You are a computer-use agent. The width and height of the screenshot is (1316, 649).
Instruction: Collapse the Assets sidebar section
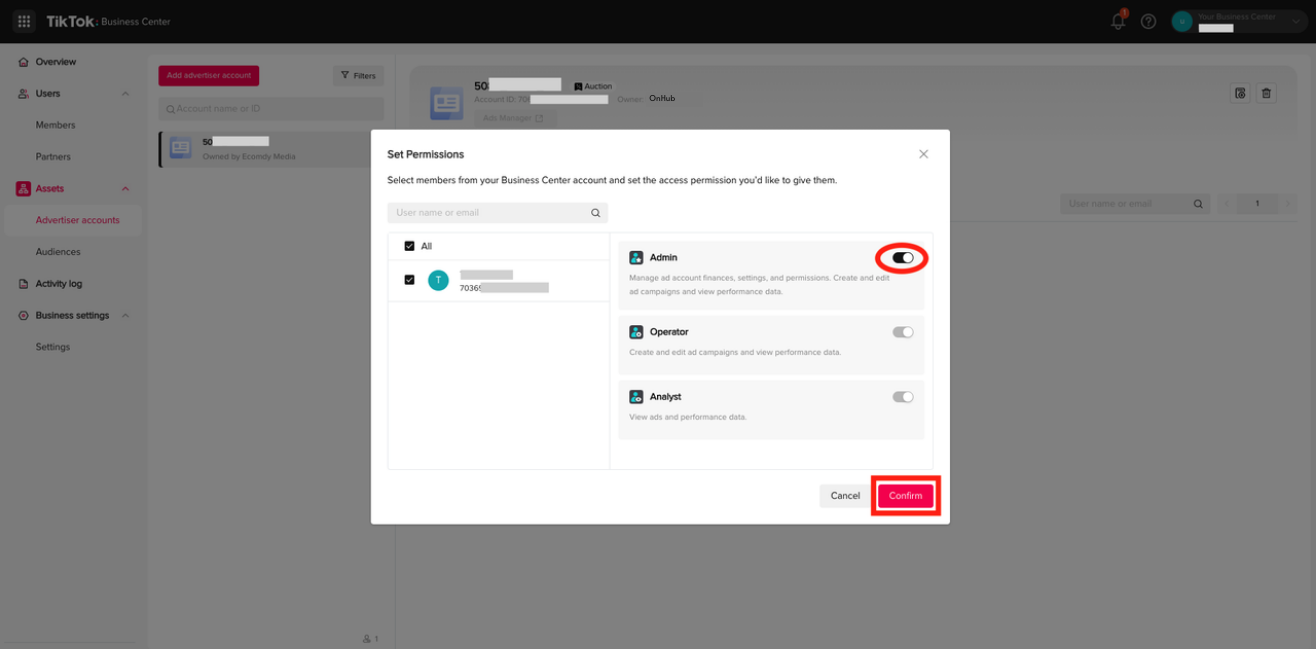pos(125,189)
